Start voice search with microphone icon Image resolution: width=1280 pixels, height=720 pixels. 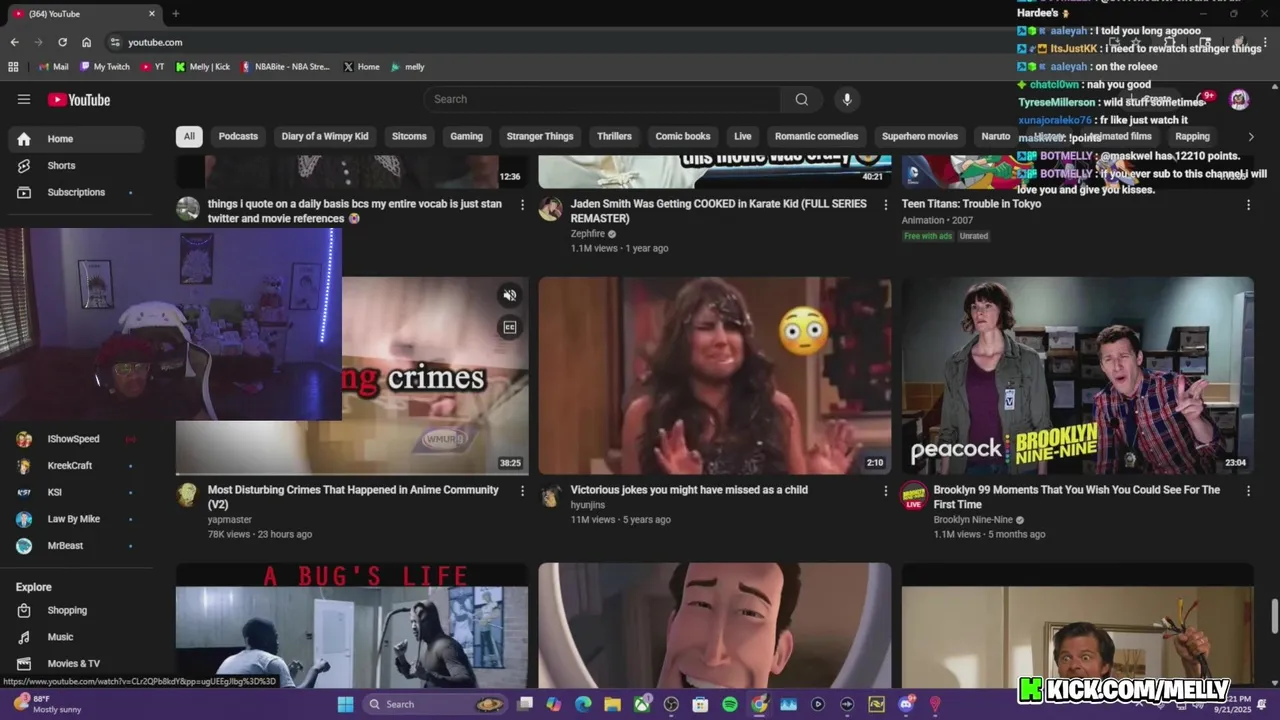[847, 99]
